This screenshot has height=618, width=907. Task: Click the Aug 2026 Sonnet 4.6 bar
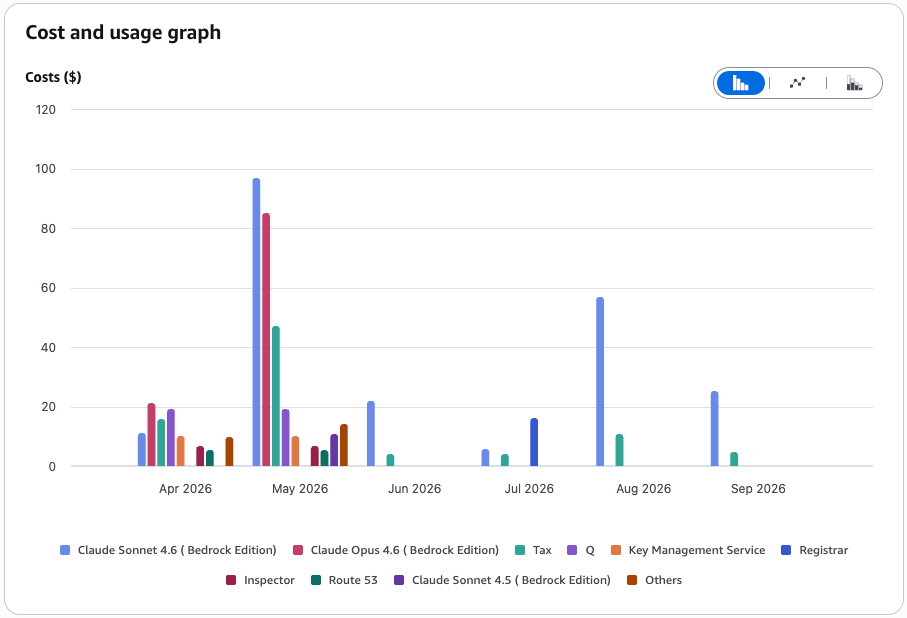(600, 382)
